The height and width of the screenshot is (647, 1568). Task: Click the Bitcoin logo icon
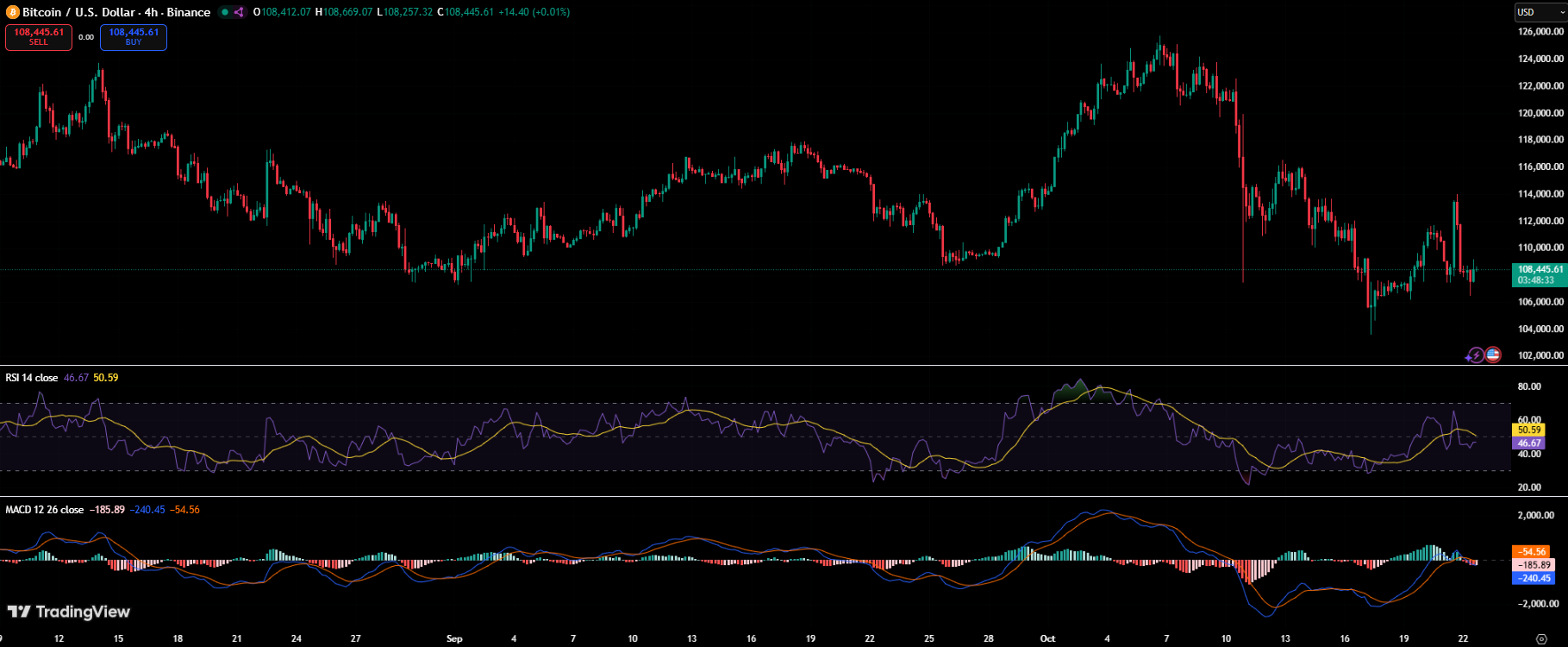(12, 12)
